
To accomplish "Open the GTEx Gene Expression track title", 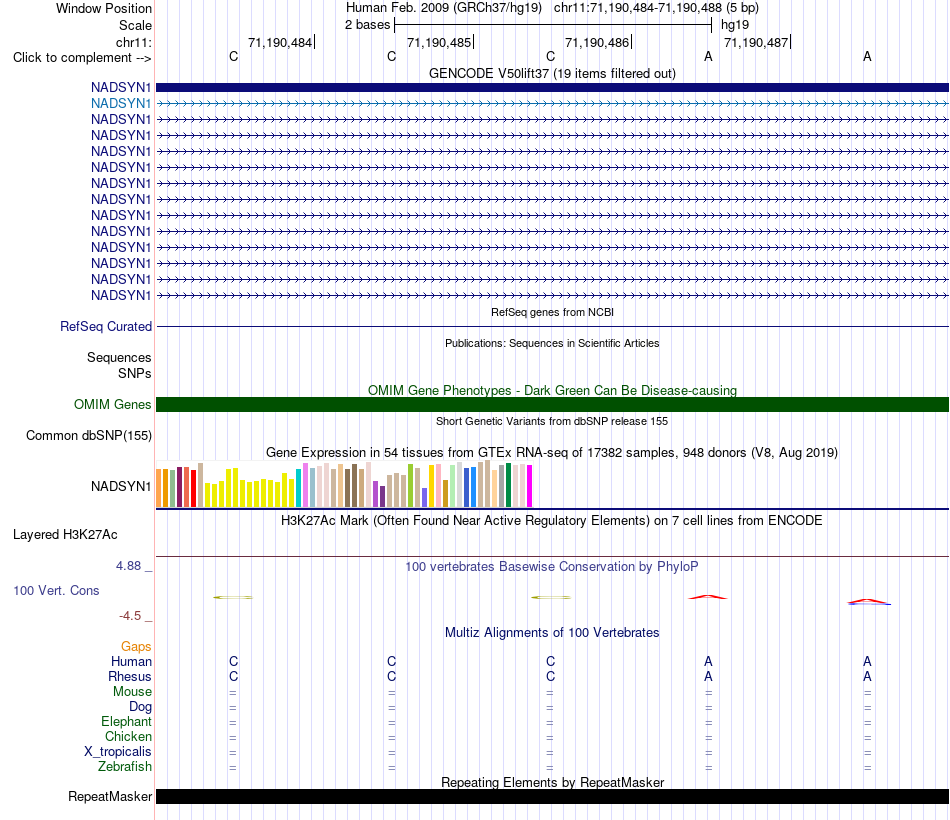I will pos(552,453).
